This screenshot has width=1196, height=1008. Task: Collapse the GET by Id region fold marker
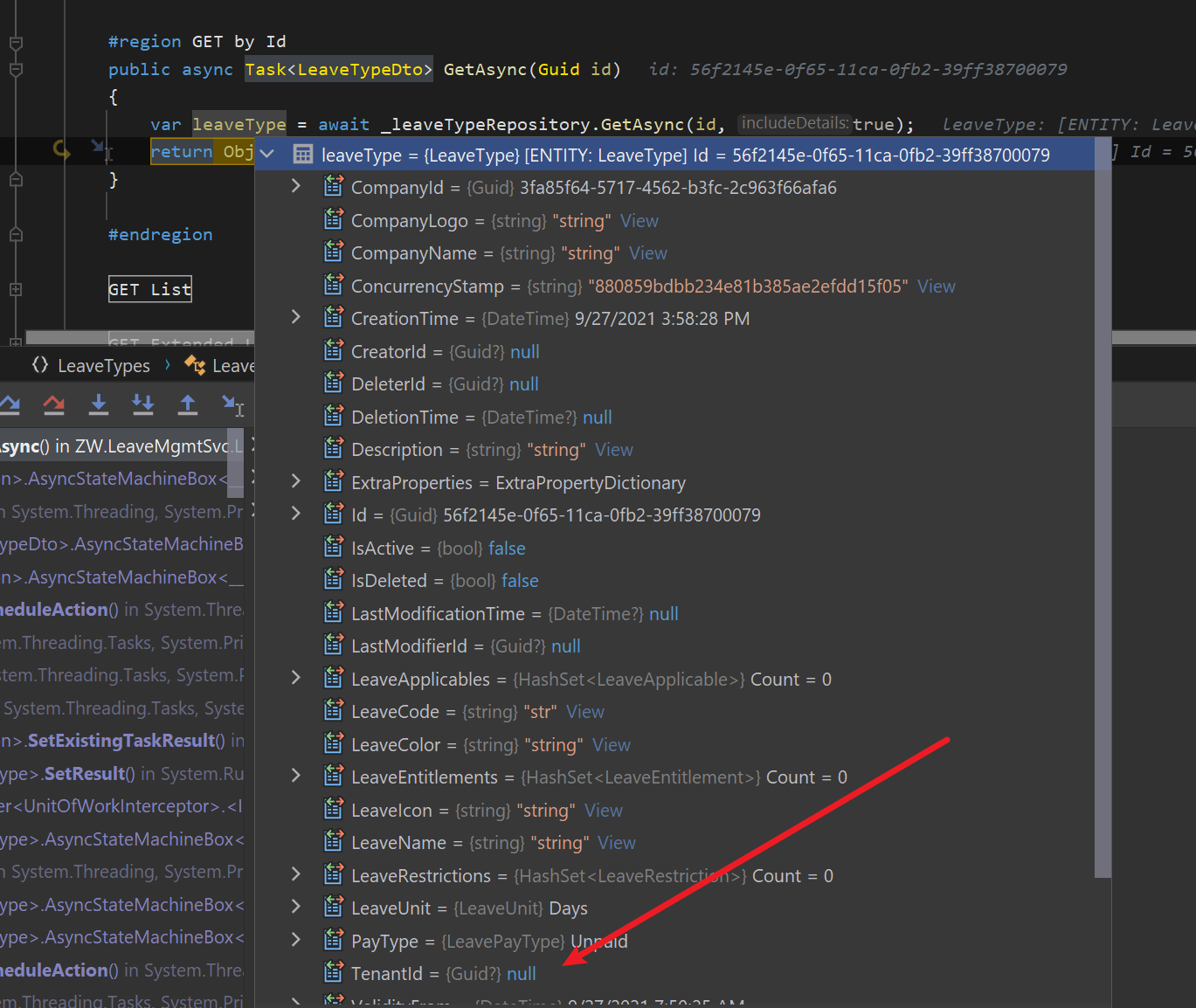pos(16,42)
